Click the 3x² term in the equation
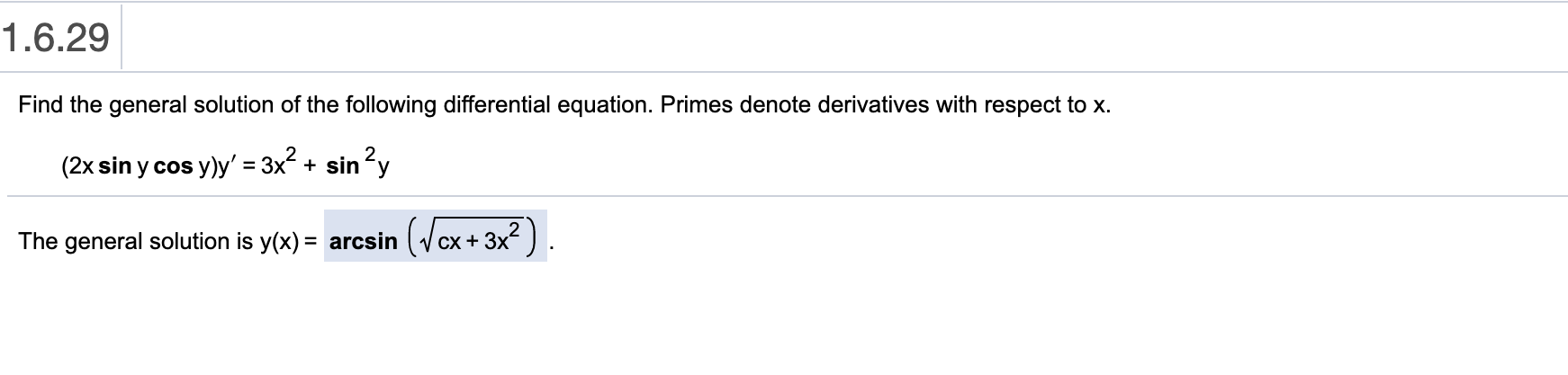This screenshot has width=1568, height=375. pyautogui.click(x=279, y=163)
